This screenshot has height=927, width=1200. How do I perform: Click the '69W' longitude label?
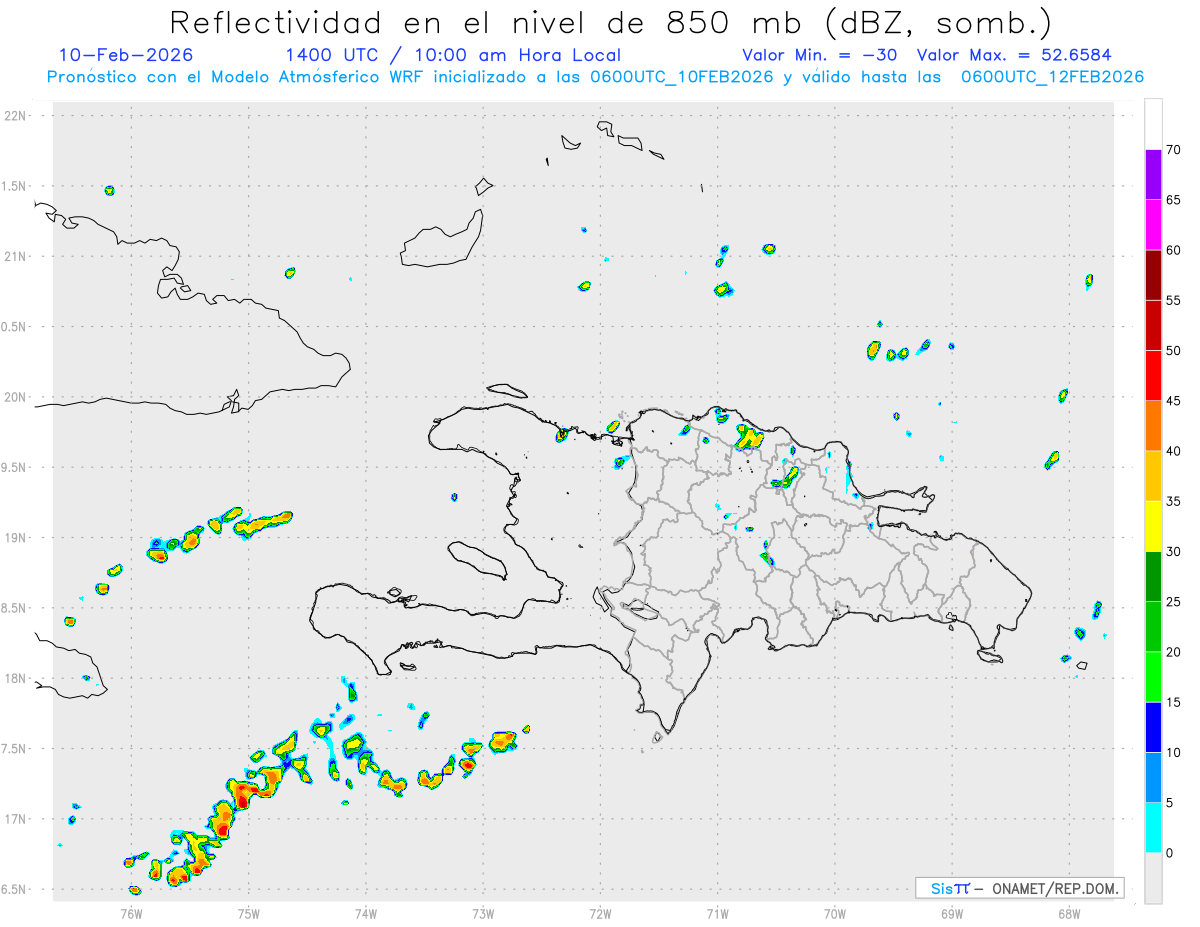(x=952, y=913)
